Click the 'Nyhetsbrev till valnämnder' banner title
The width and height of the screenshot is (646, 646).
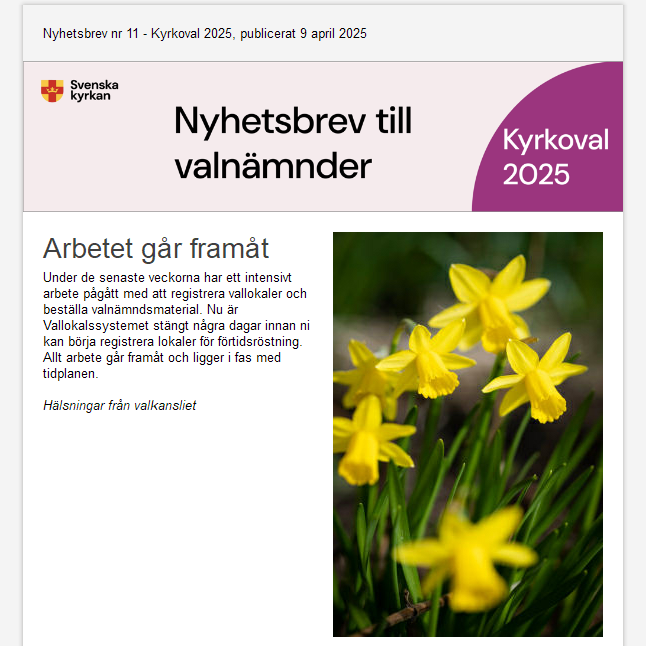[293, 143]
